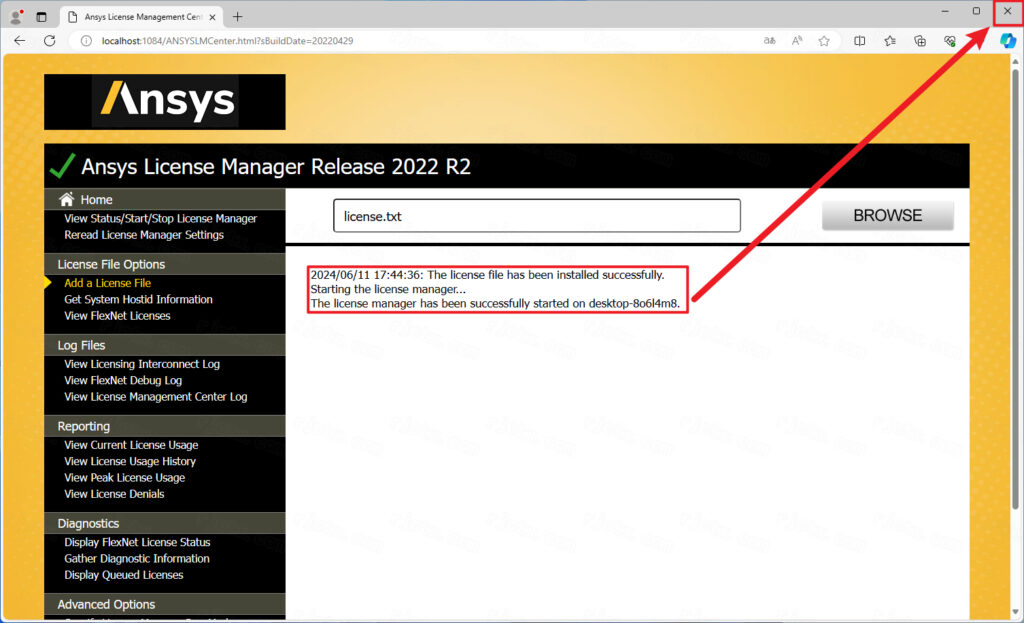Toggle the split screen icon
The width and height of the screenshot is (1024, 623).
pos(859,40)
